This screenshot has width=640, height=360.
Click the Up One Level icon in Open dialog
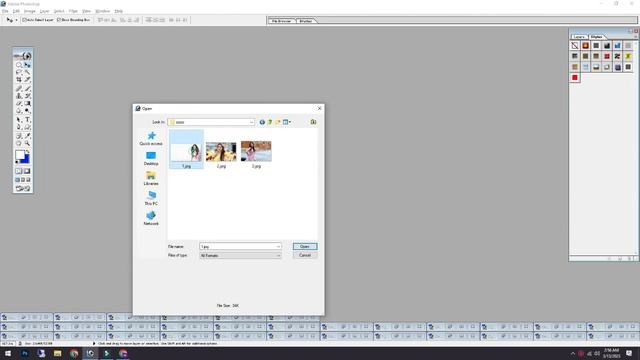click(x=270, y=122)
